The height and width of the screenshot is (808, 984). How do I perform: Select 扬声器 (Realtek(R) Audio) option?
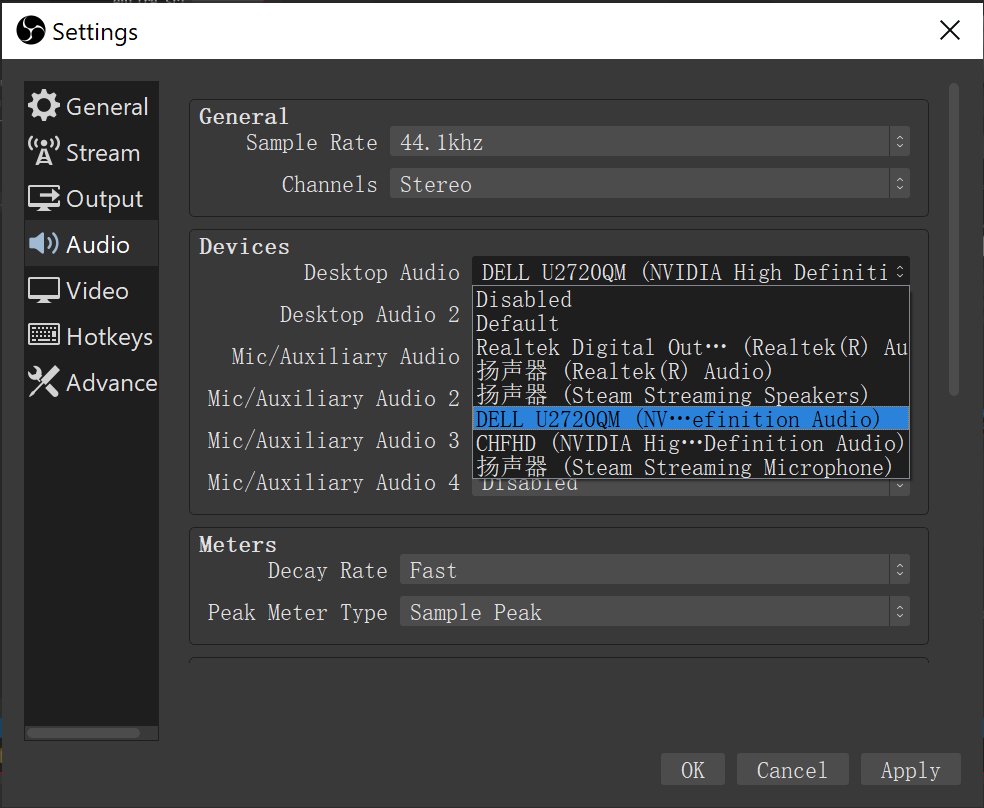[690, 371]
